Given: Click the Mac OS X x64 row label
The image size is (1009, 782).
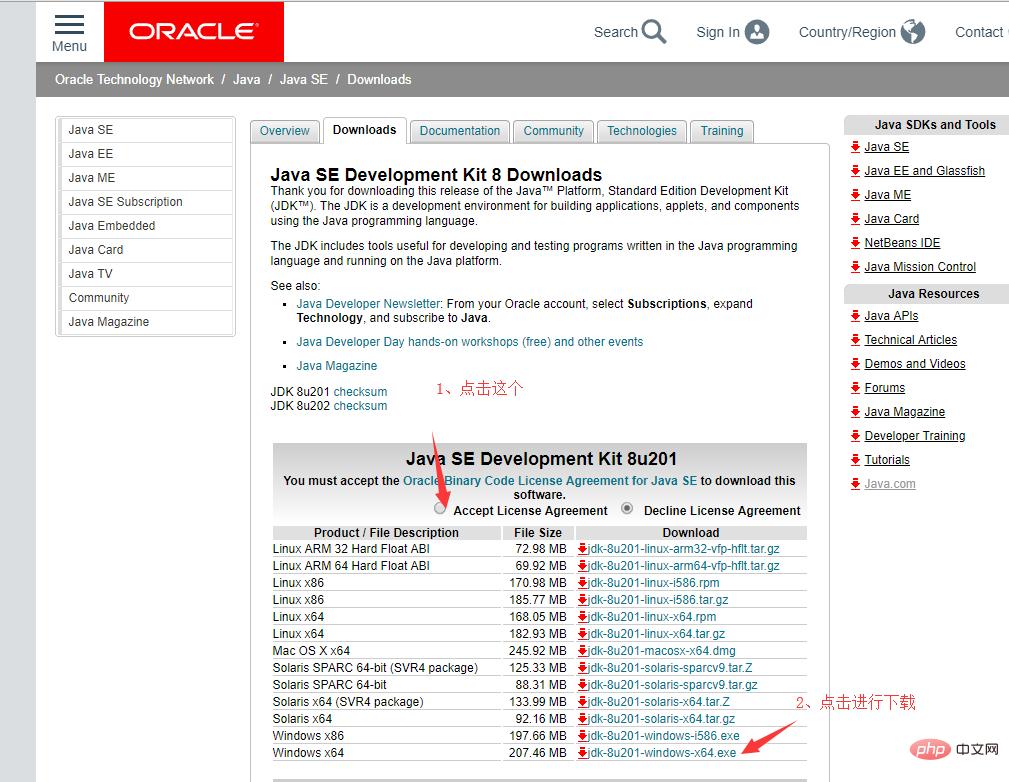Looking at the screenshot, I should pos(311,651).
